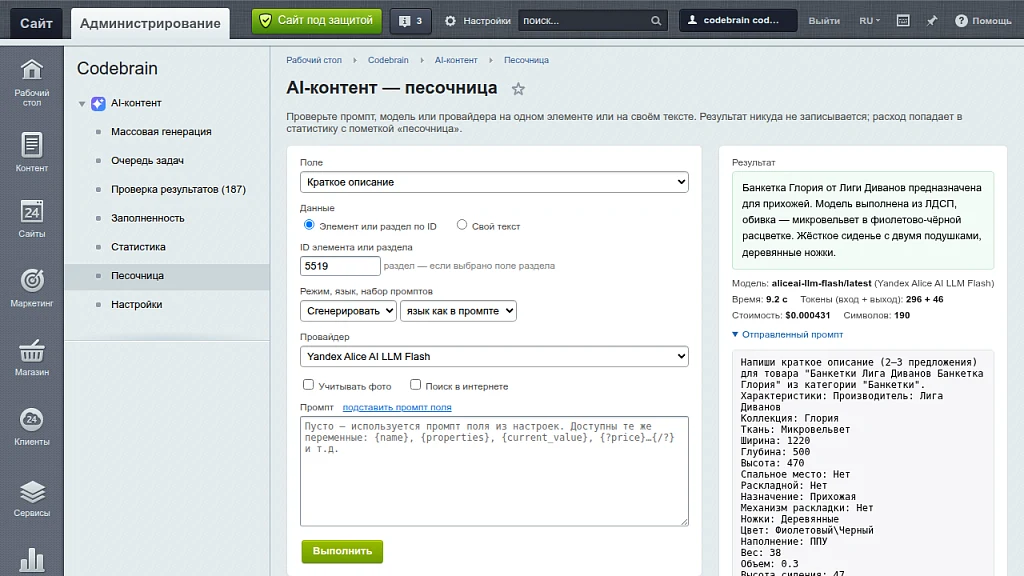This screenshot has height=576, width=1024.
Task: Open 'Очередь задач' menu item
Action: pos(148,161)
